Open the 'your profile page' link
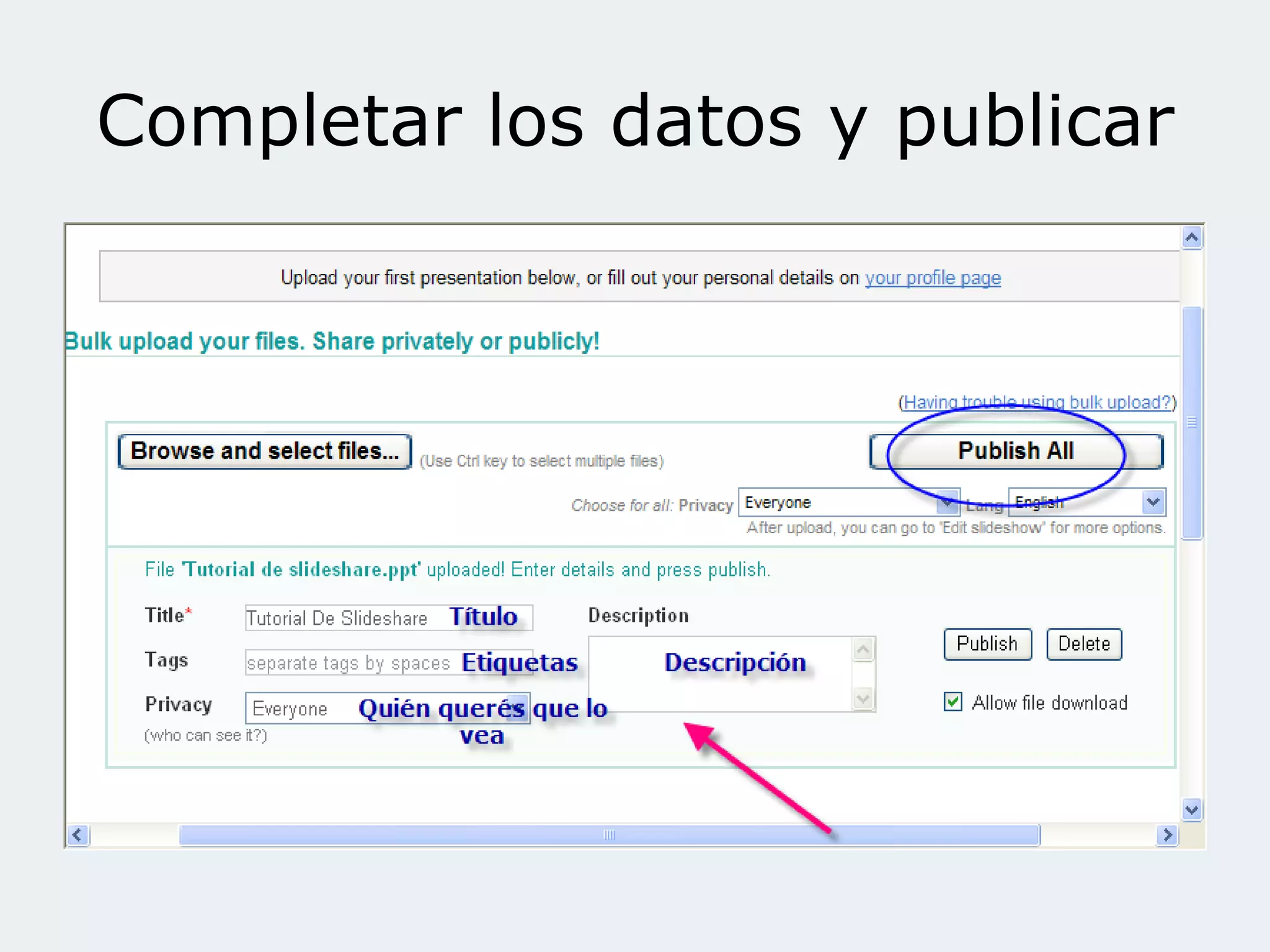This screenshot has height=952, width=1270. (x=933, y=278)
